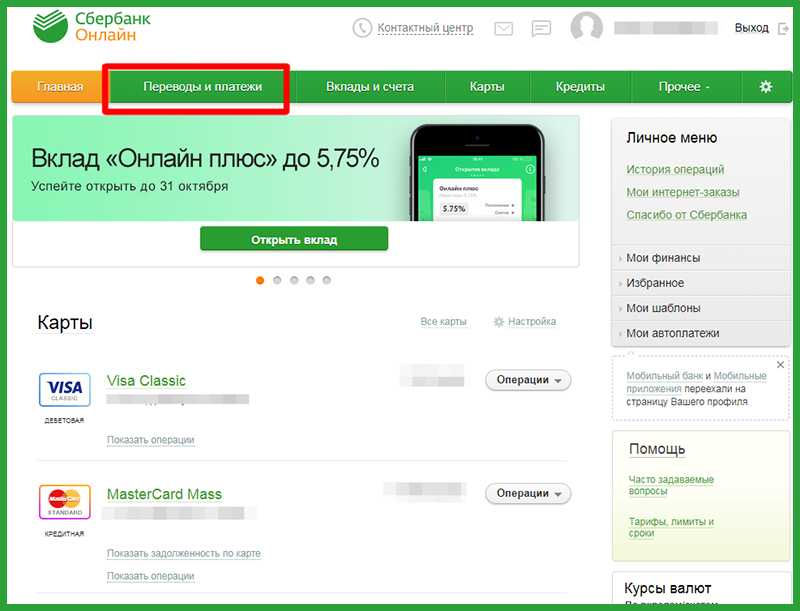The width and height of the screenshot is (800, 611).
Task: Click the exit door icon
Action: (783, 29)
